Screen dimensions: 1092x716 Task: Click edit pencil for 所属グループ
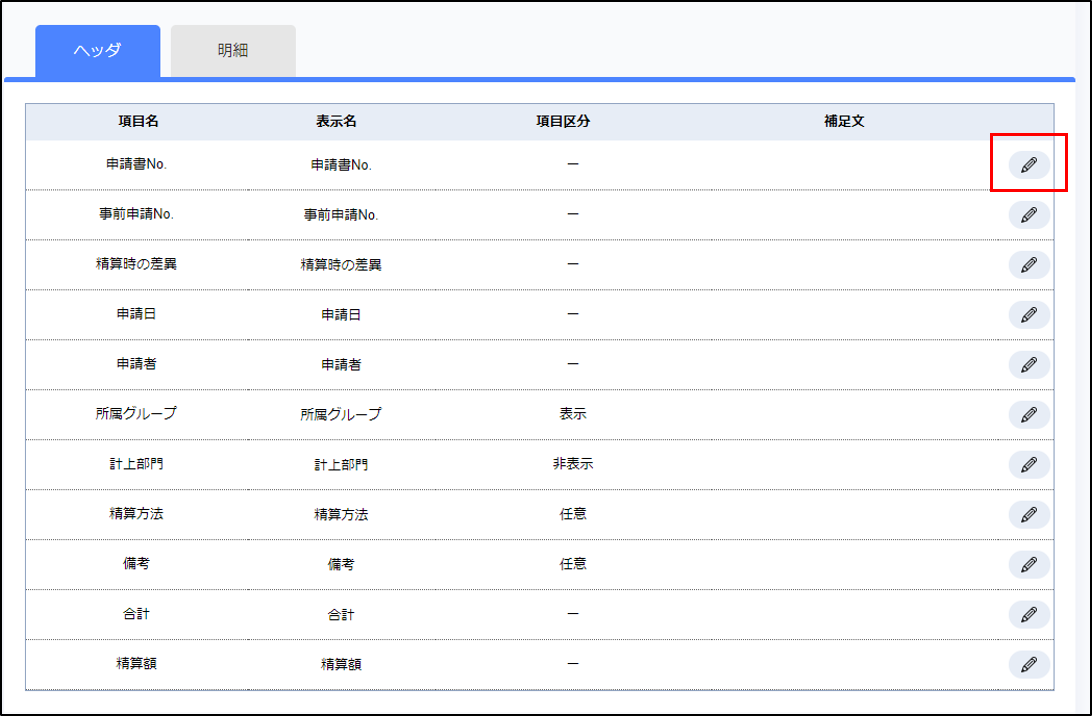click(1029, 415)
